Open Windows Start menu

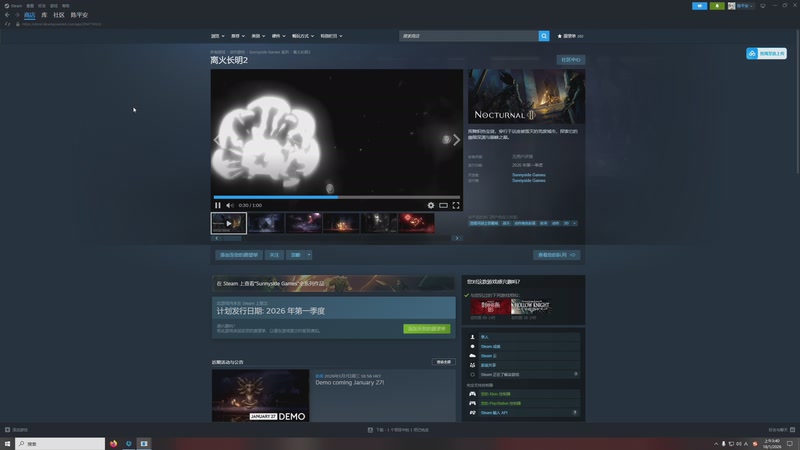[x=7, y=444]
